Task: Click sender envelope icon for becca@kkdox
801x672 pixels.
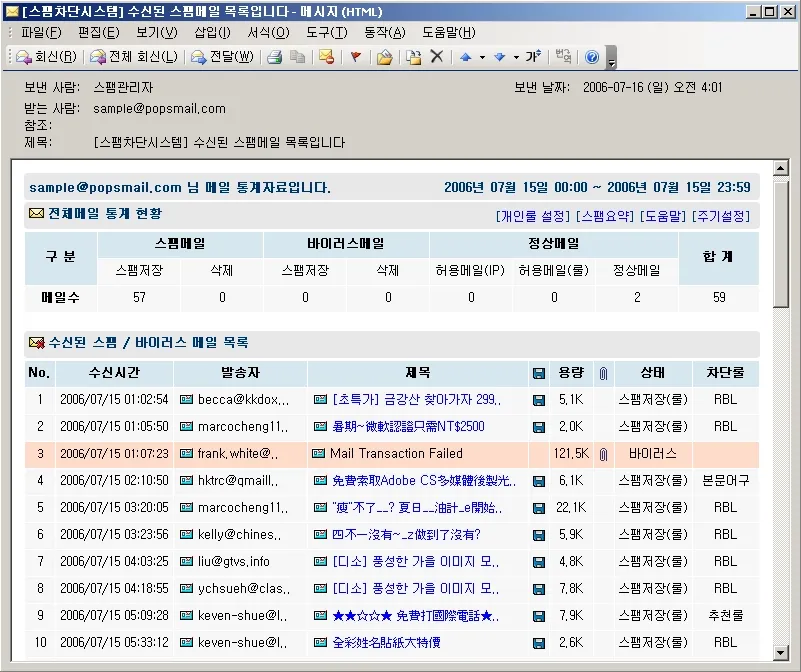Action: [186, 400]
